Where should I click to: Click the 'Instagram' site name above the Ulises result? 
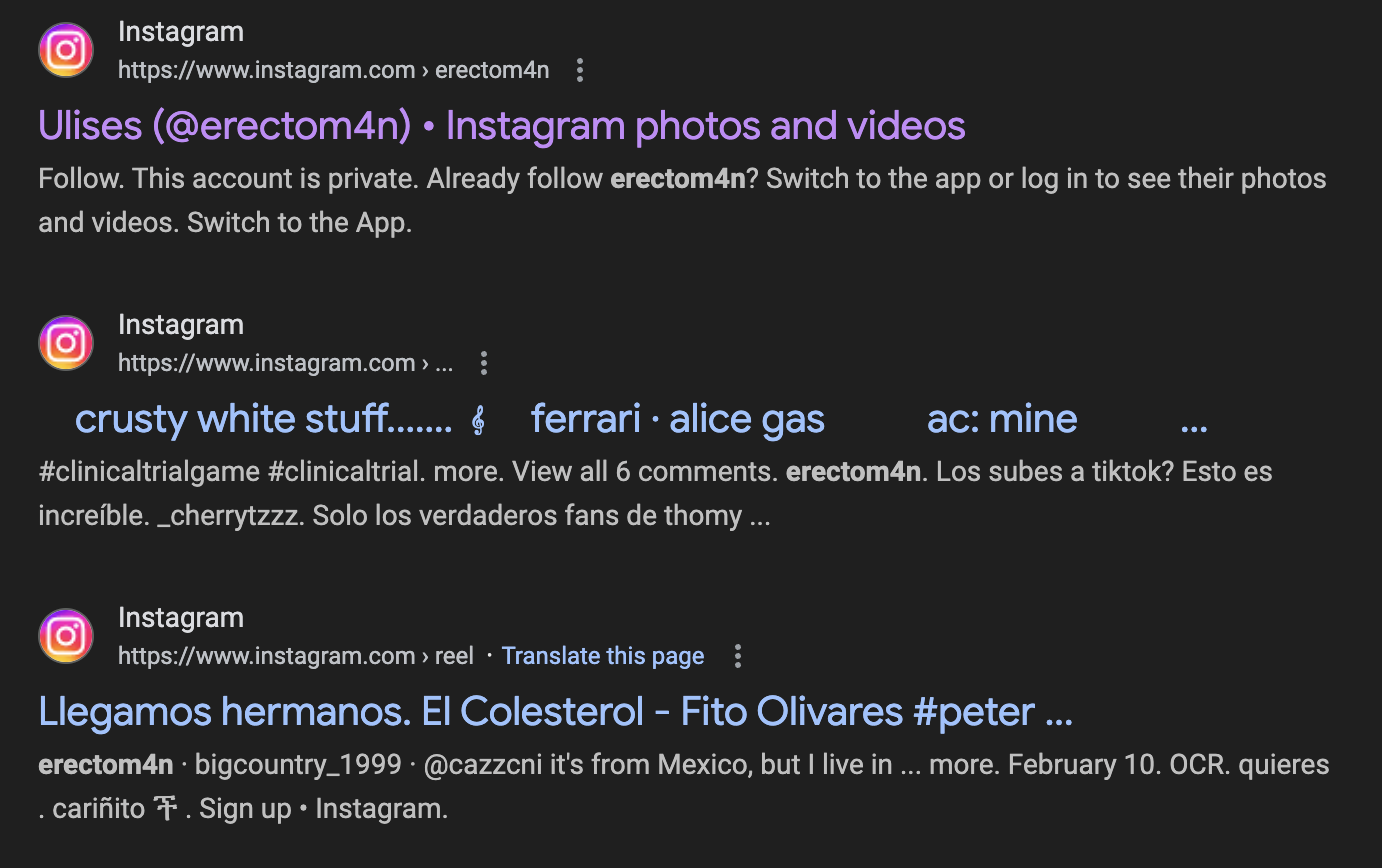(x=181, y=32)
